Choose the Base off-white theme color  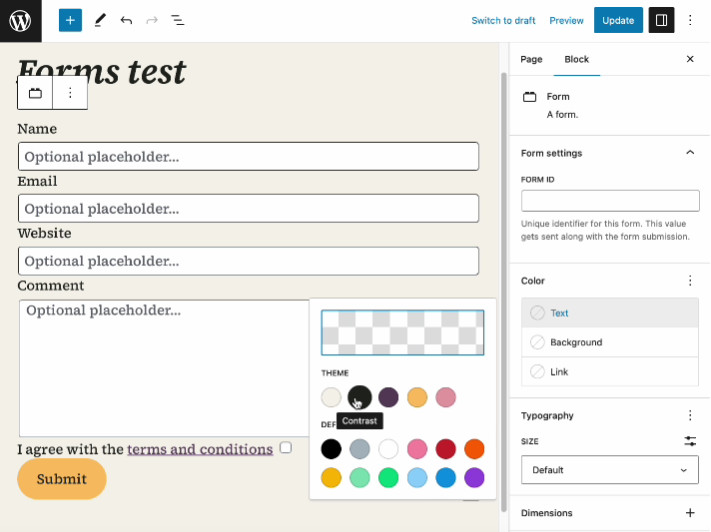331,397
